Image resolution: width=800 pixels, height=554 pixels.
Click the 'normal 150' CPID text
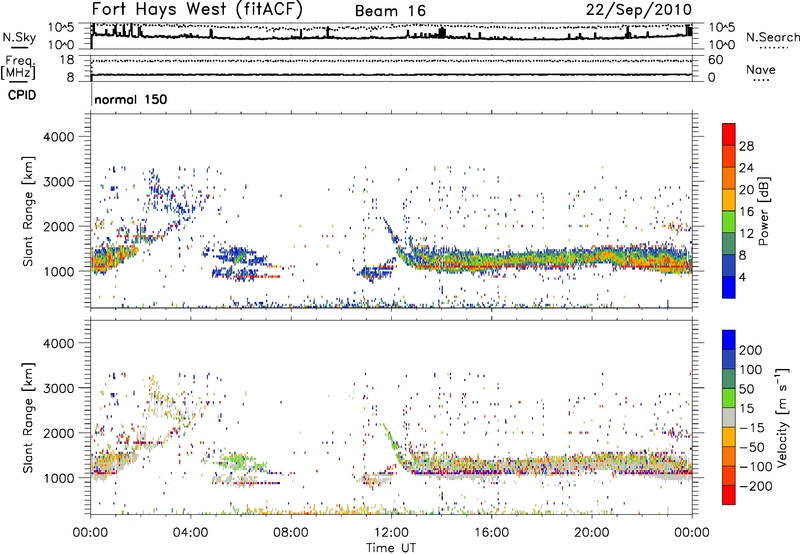(x=131, y=99)
